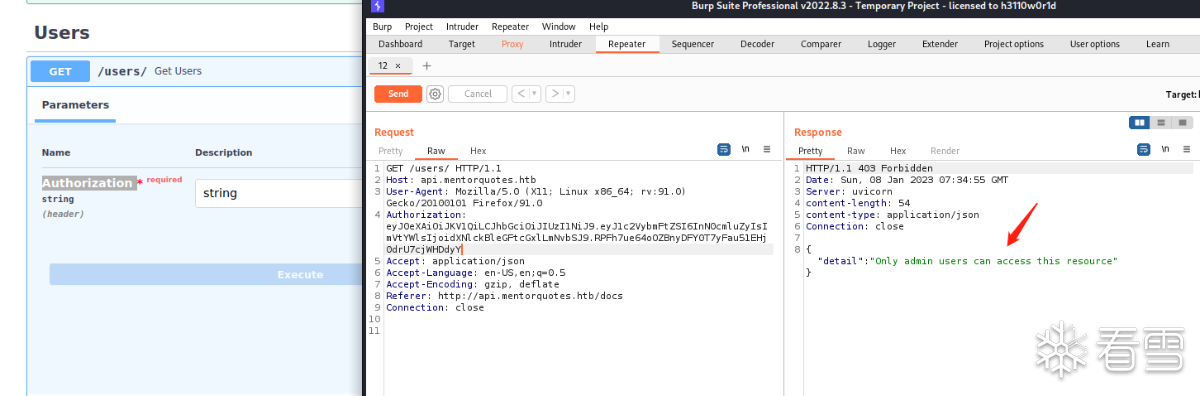Close Repeater tab 12 with the x
Viewport: 1200px width, 396px height.
click(x=398, y=65)
